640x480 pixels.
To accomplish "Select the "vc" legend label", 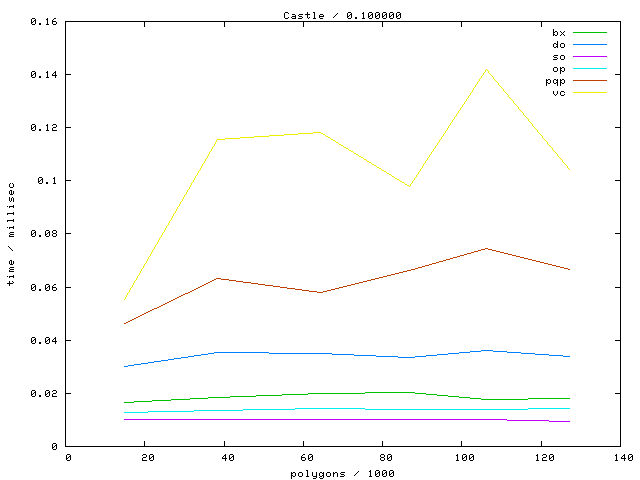I will tap(558, 93).
